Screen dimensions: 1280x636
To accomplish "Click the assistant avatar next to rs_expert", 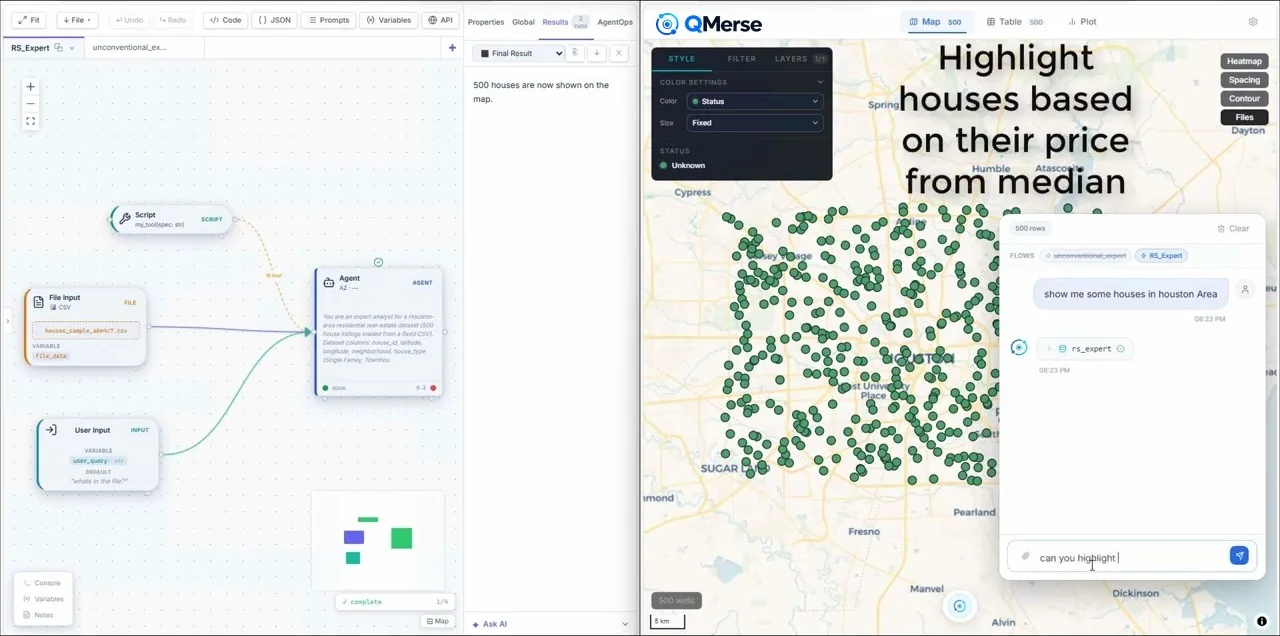I will [1019, 348].
